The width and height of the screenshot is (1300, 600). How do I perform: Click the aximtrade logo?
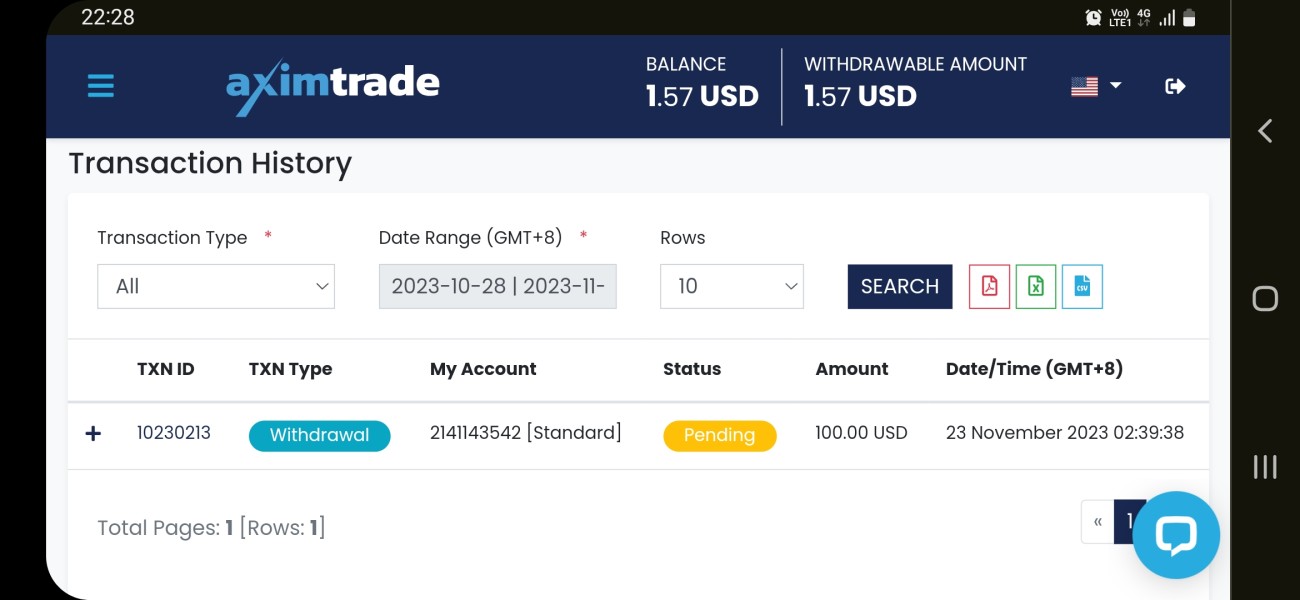pyautogui.click(x=333, y=86)
